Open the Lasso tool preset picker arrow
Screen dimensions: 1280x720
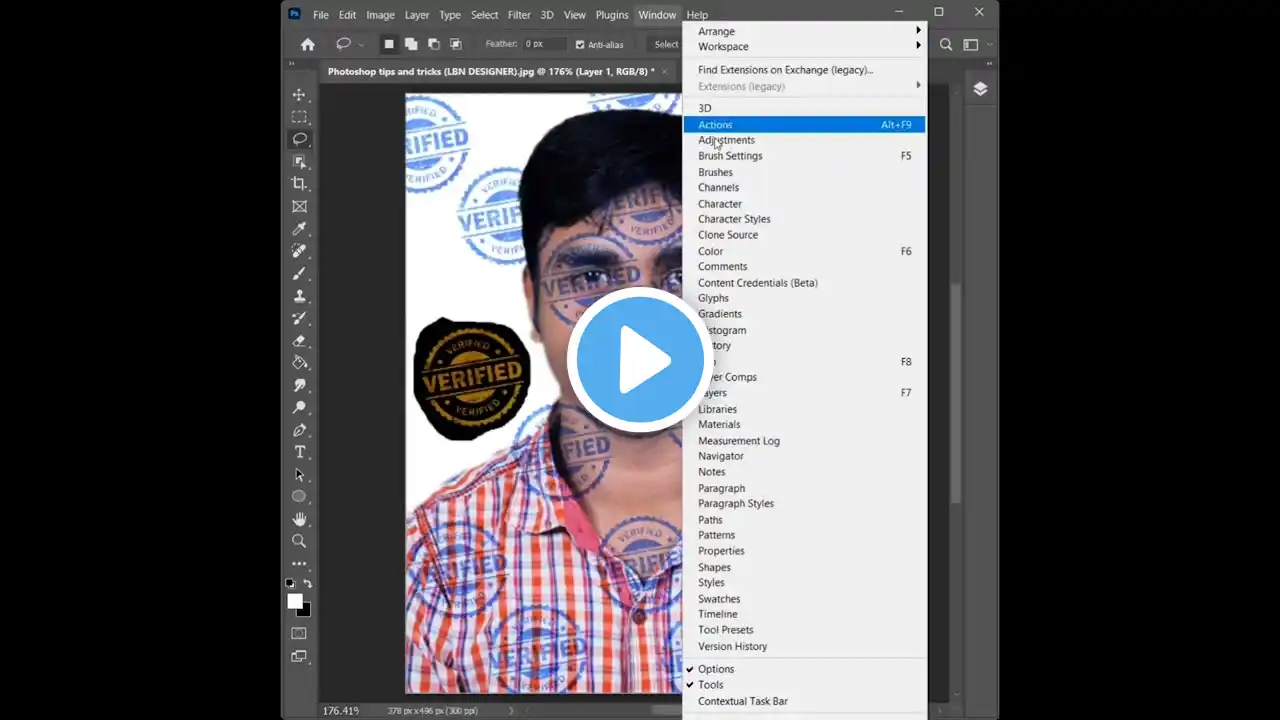click(x=361, y=45)
